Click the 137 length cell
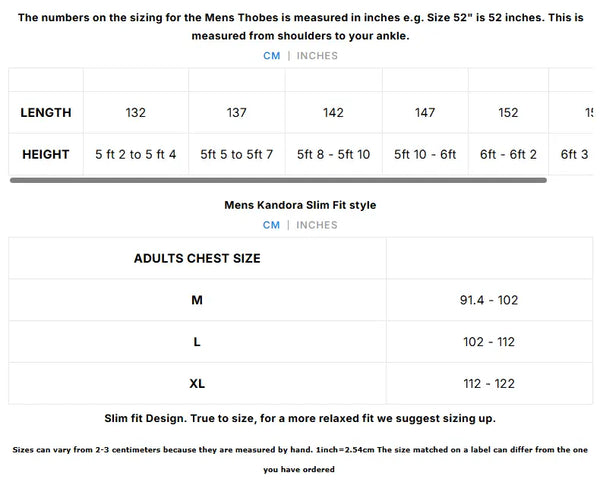Viewport: 600px width, 482px height. pyautogui.click(x=237, y=113)
